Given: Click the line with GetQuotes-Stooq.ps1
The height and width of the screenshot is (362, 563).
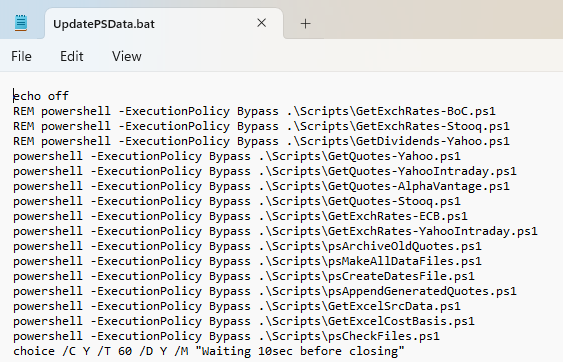Looking at the screenshot, I should coord(237,201).
